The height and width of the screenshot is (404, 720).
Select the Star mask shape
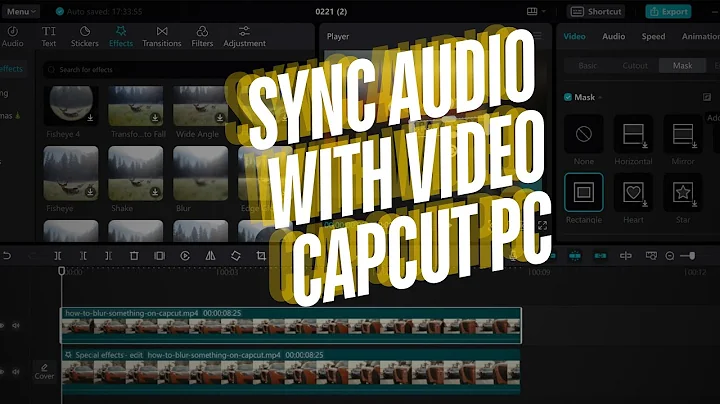pos(683,192)
